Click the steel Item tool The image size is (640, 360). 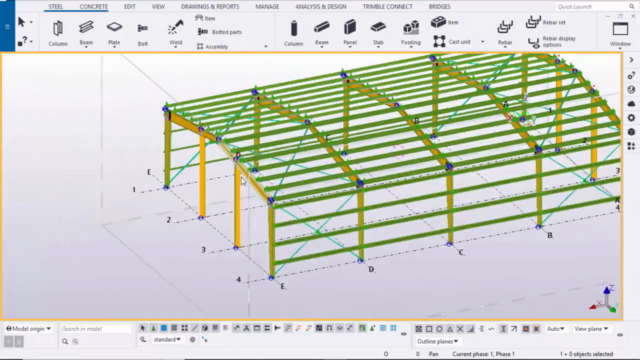pyautogui.click(x=205, y=18)
